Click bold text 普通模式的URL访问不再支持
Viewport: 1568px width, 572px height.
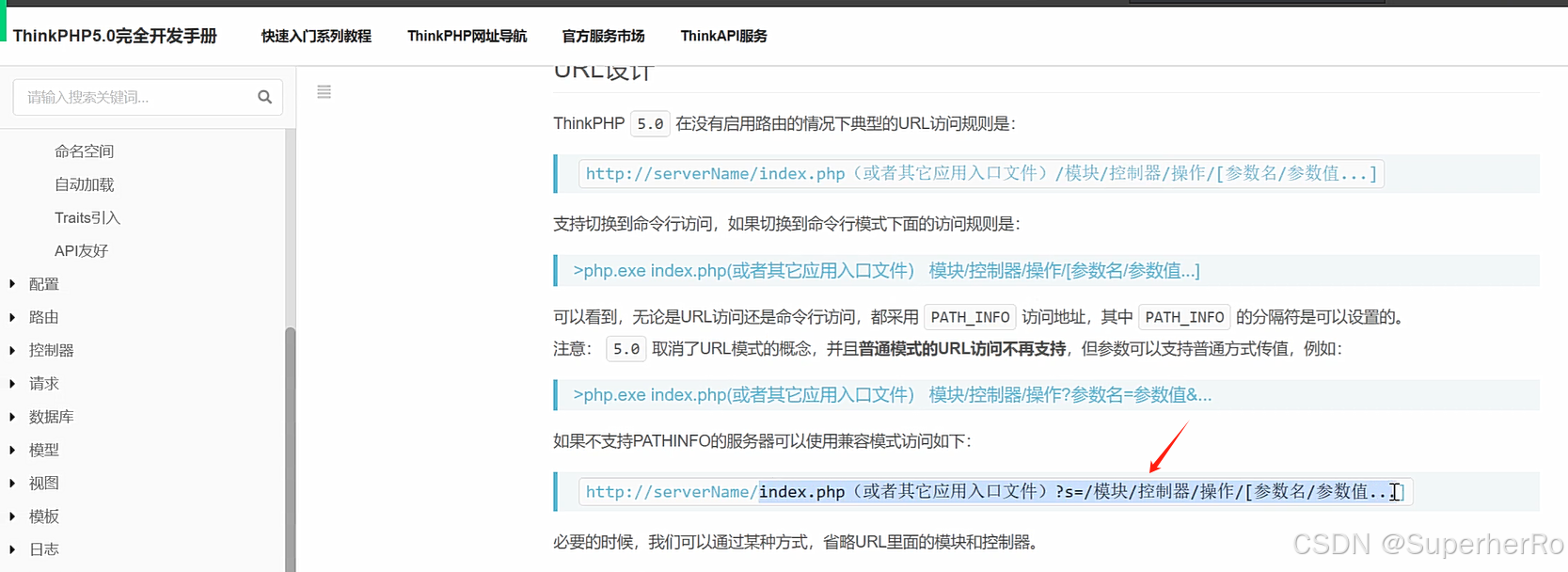(x=962, y=349)
